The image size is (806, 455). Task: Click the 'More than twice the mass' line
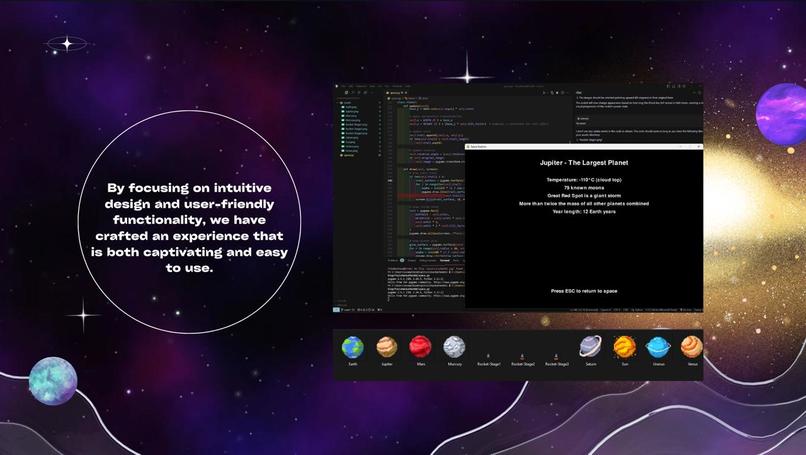584,204
